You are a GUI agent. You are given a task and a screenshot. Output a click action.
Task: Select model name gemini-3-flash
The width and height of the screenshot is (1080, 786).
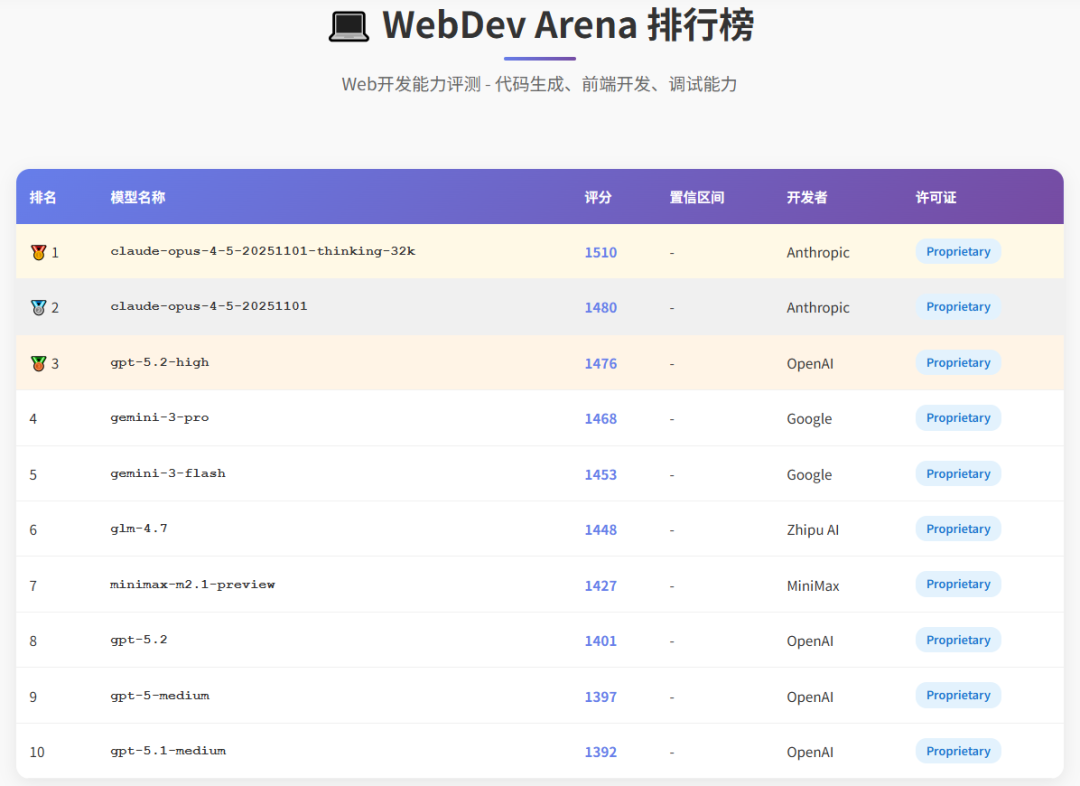point(168,473)
